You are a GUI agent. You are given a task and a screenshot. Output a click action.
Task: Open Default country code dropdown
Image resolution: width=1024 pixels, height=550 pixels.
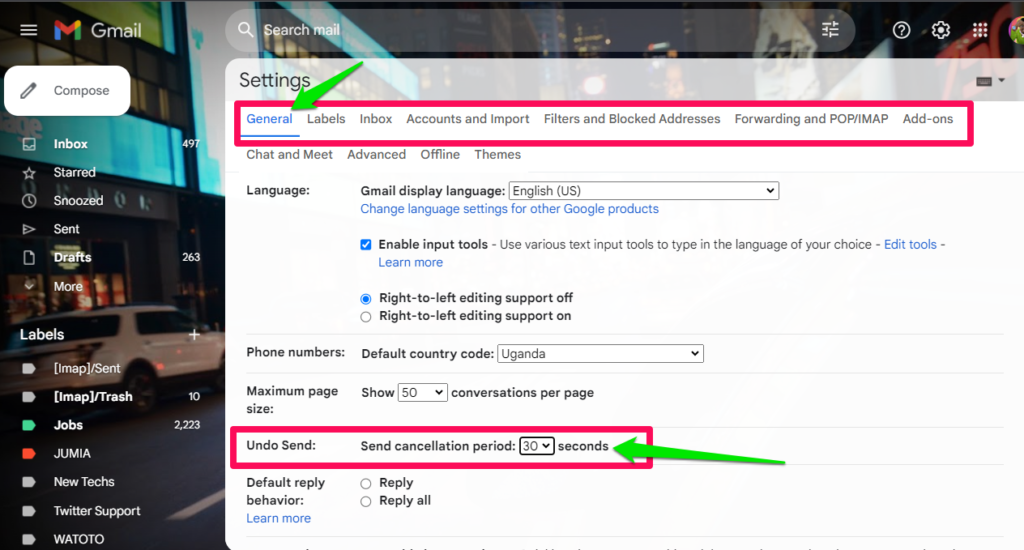point(600,353)
